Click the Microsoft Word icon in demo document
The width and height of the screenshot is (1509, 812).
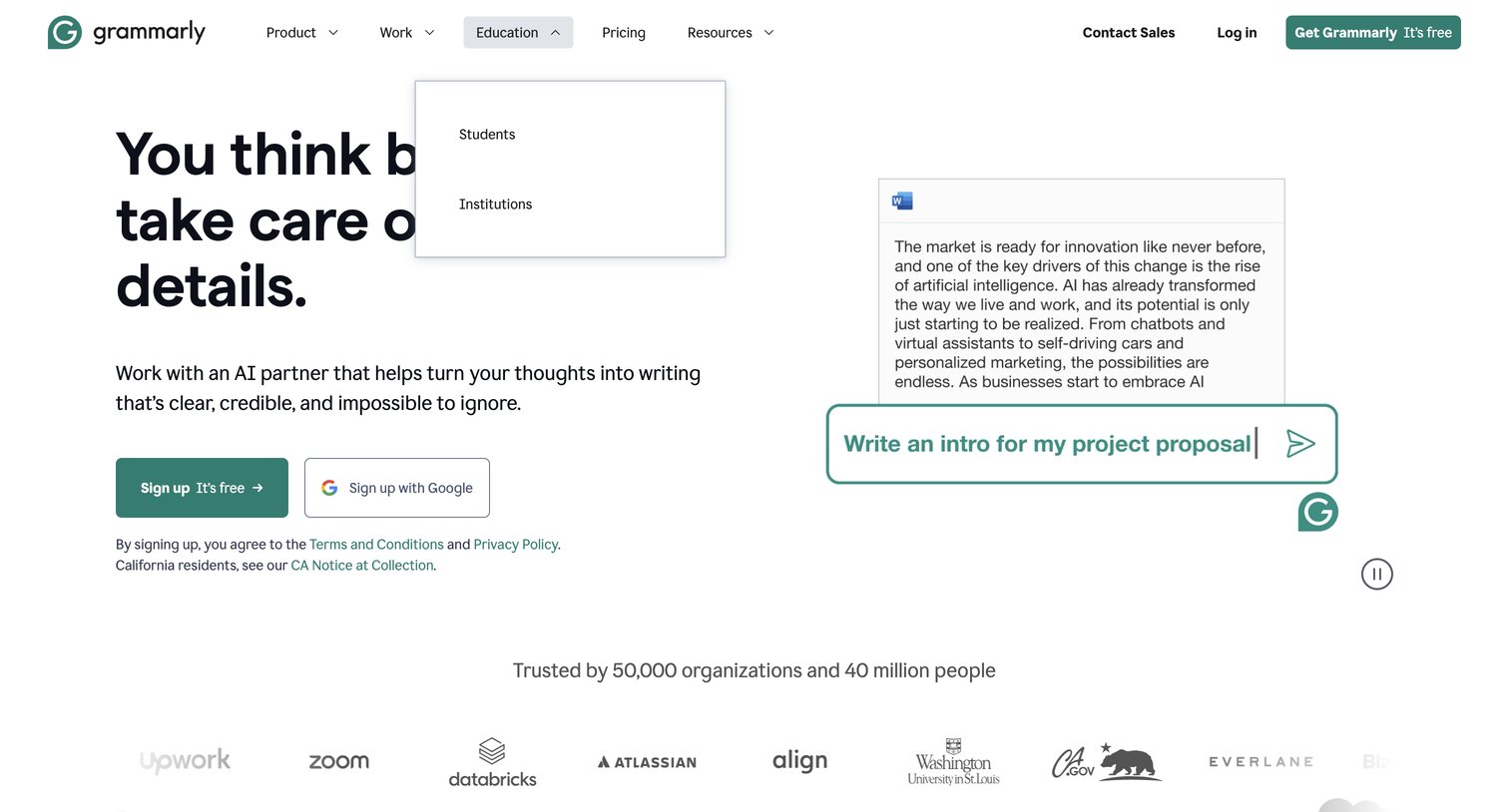pos(902,201)
